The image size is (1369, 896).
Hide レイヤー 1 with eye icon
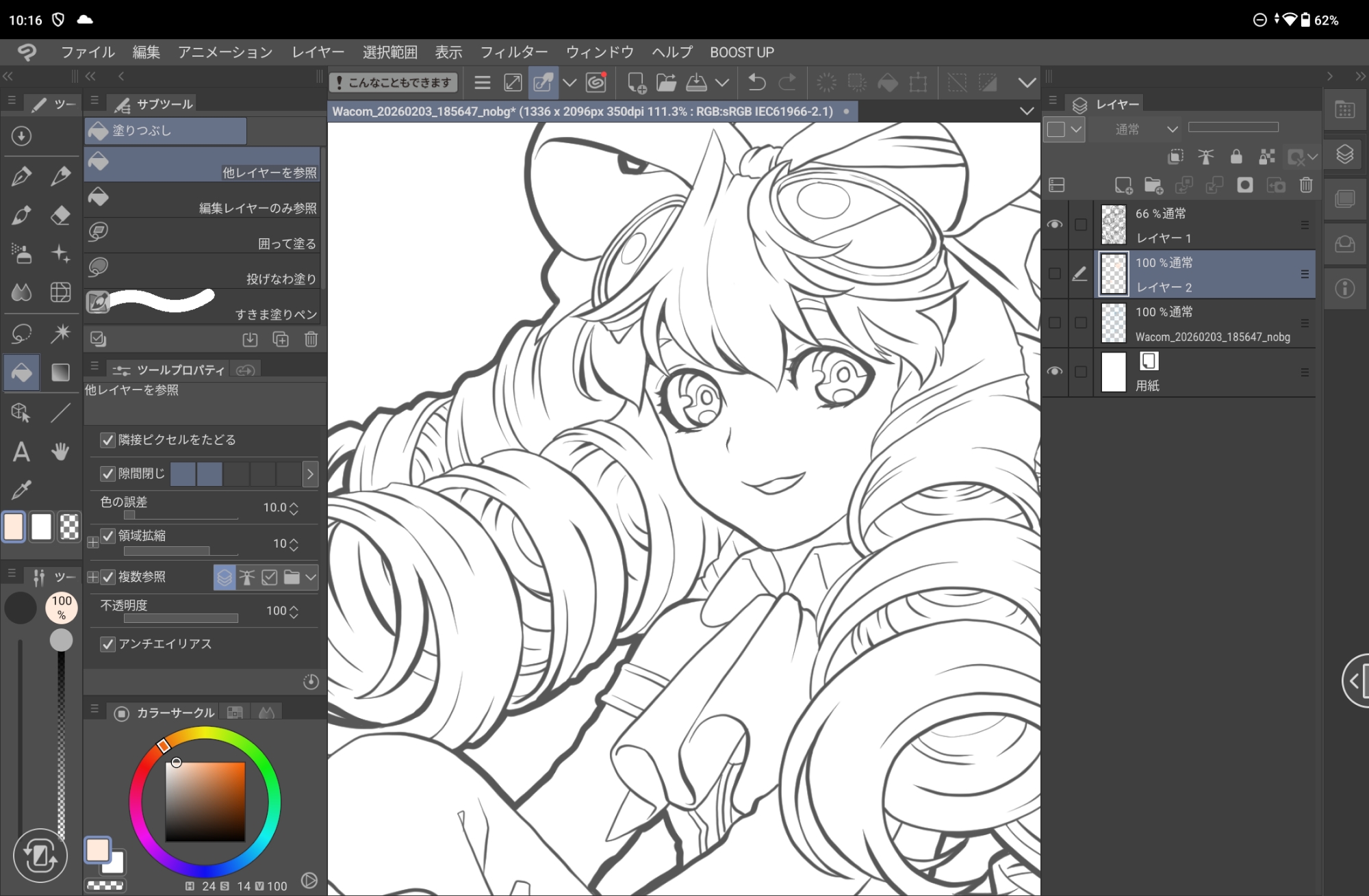[1055, 225]
